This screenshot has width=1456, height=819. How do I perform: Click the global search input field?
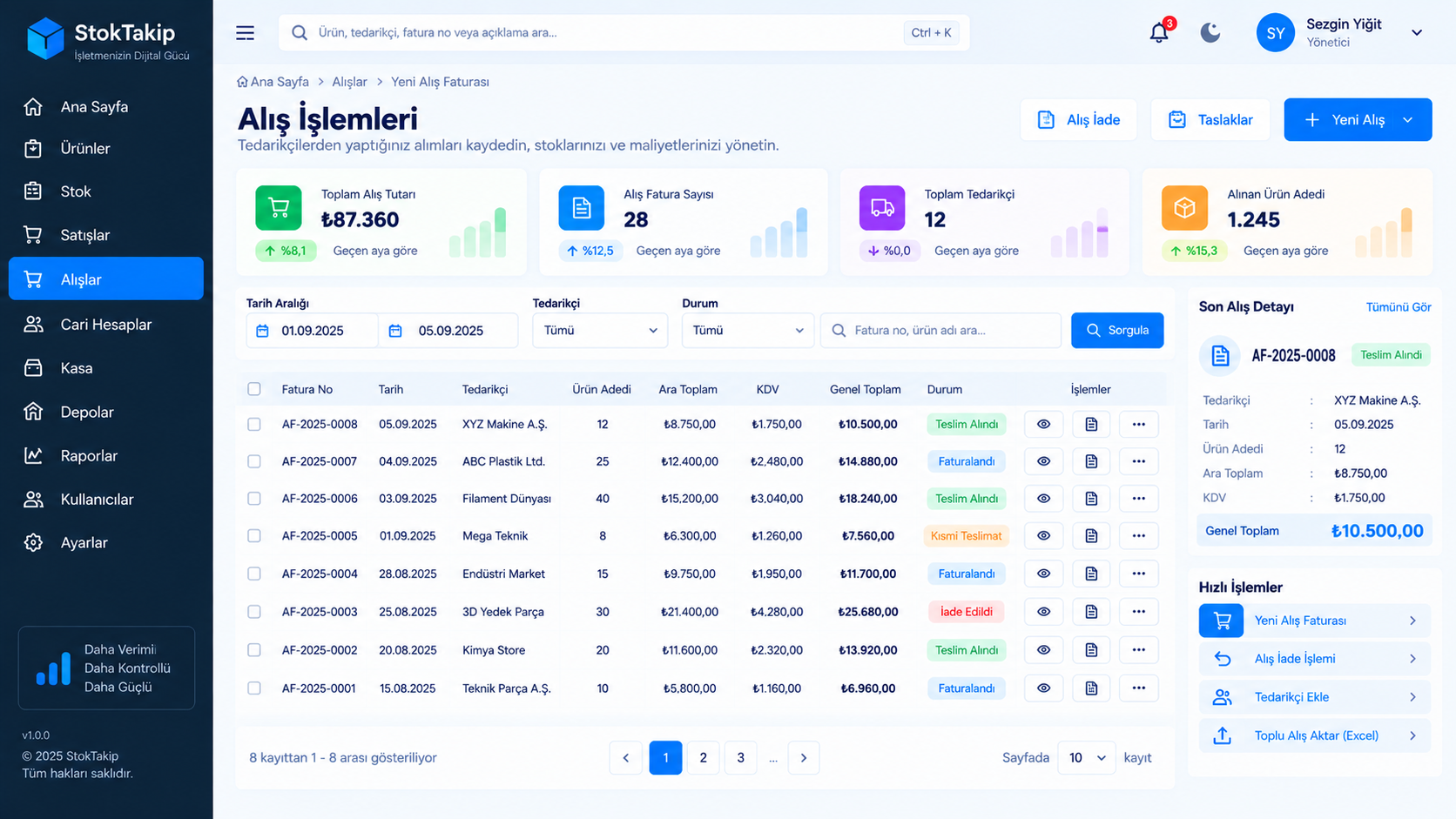click(x=624, y=33)
